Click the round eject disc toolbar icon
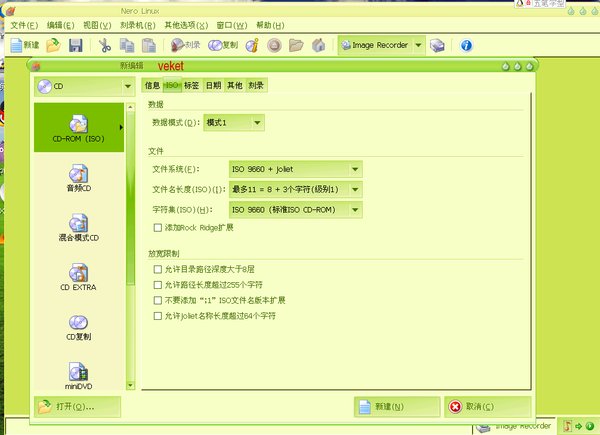This screenshot has width=600, height=435. click(274, 45)
